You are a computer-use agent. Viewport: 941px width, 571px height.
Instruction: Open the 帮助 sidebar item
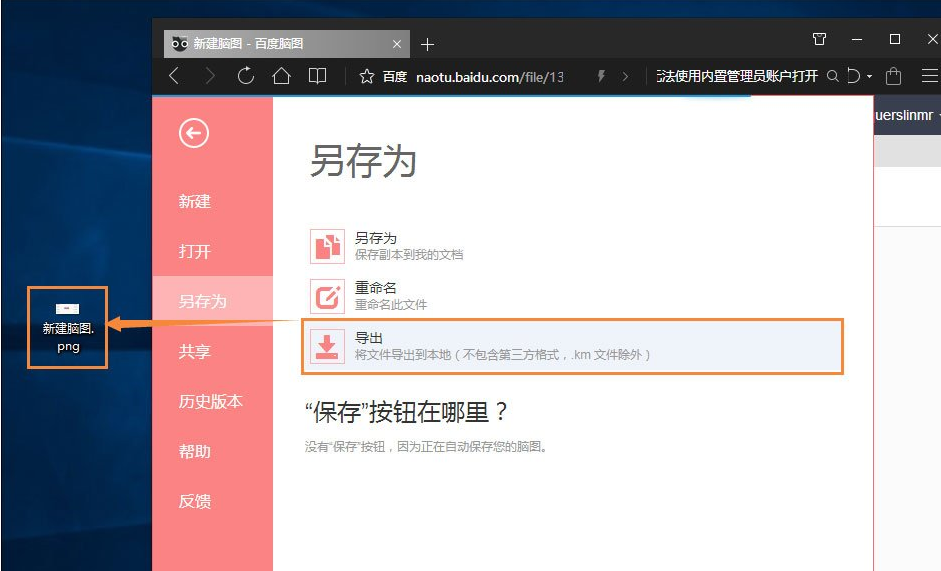194,451
